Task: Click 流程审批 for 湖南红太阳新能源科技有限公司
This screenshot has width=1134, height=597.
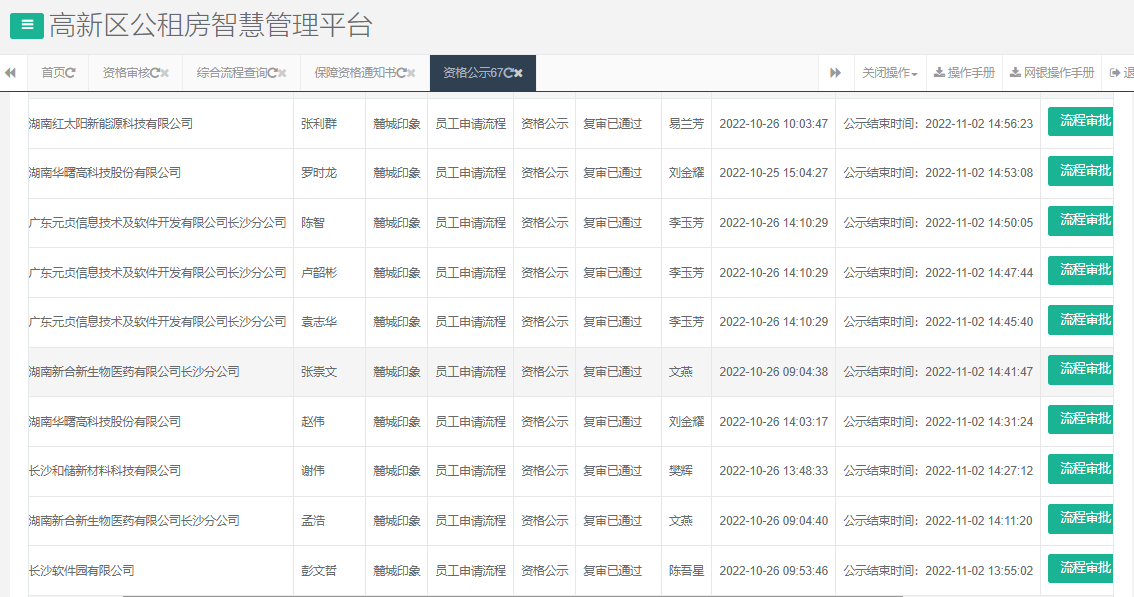Action: (1082, 121)
